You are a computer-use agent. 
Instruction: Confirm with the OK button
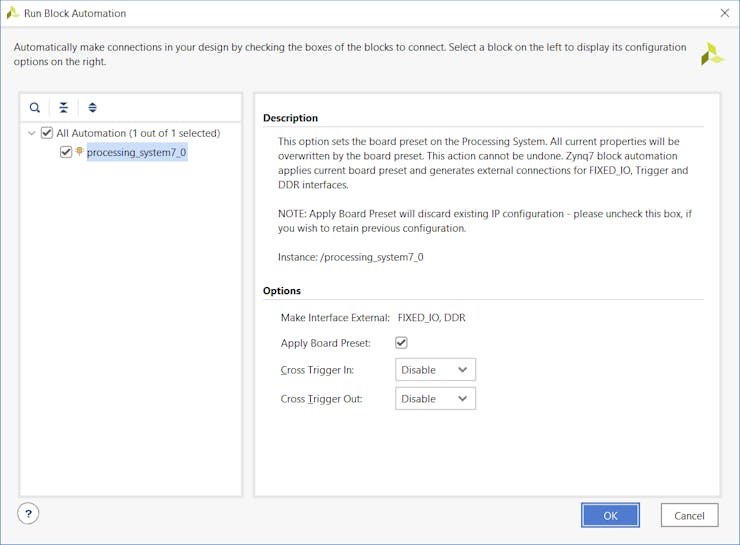click(610, 515)
